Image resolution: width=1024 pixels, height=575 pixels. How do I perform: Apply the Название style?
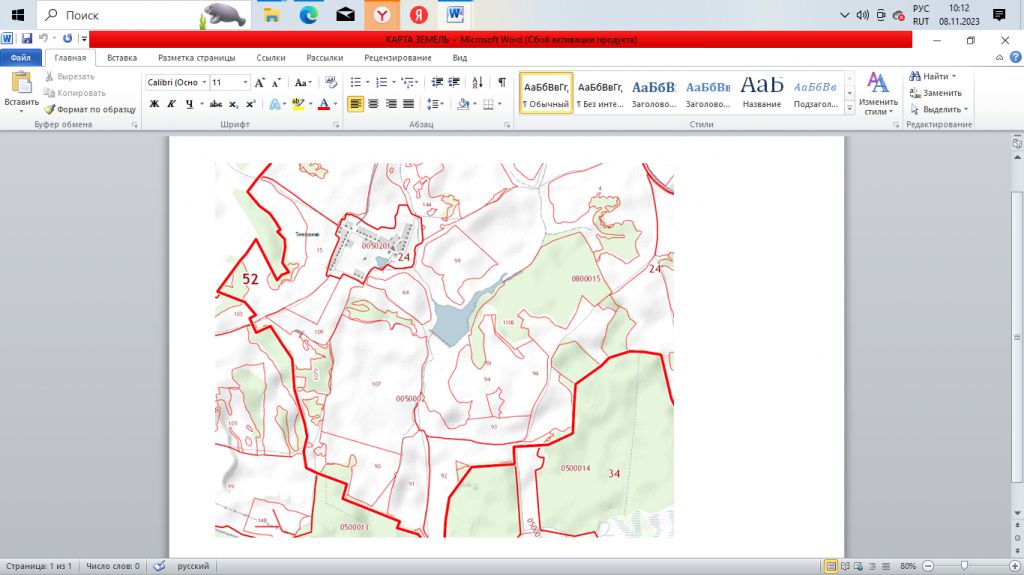tap(761, 93)
